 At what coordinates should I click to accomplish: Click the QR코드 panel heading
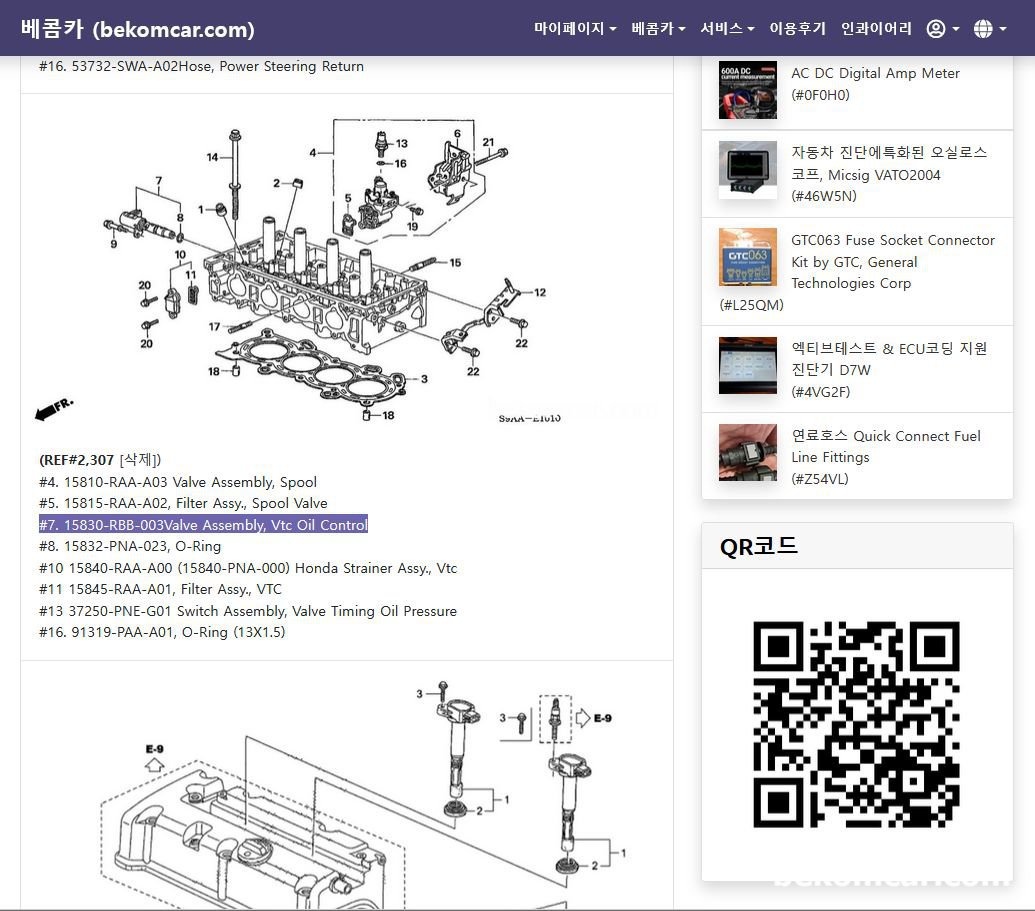point(758,546)
